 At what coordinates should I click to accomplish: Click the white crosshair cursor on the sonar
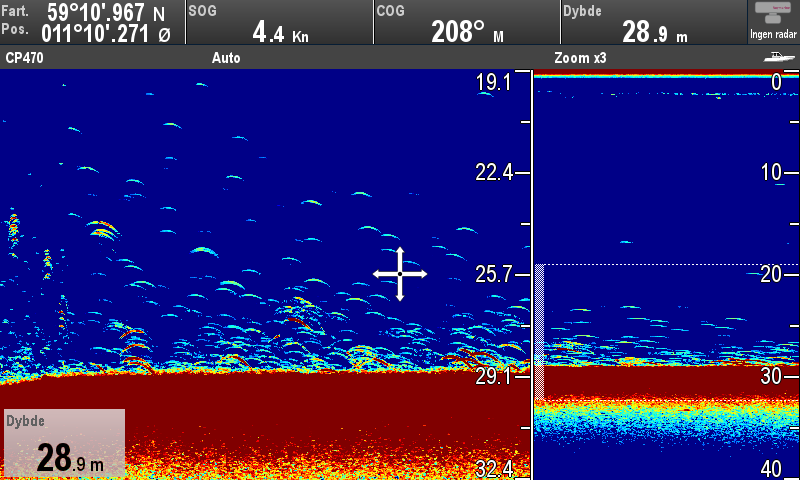pos(400,274)
